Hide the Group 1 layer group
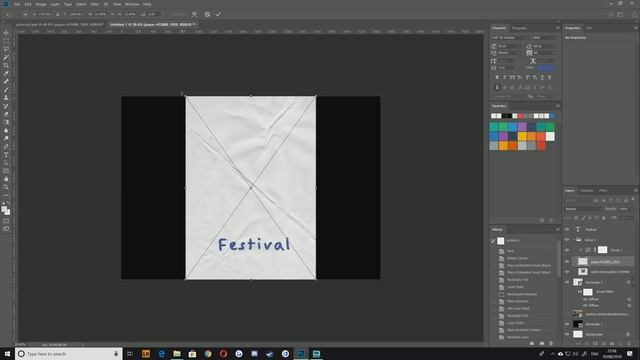The height and width of the screenshot is (360, 640). [x=567, y=240]
